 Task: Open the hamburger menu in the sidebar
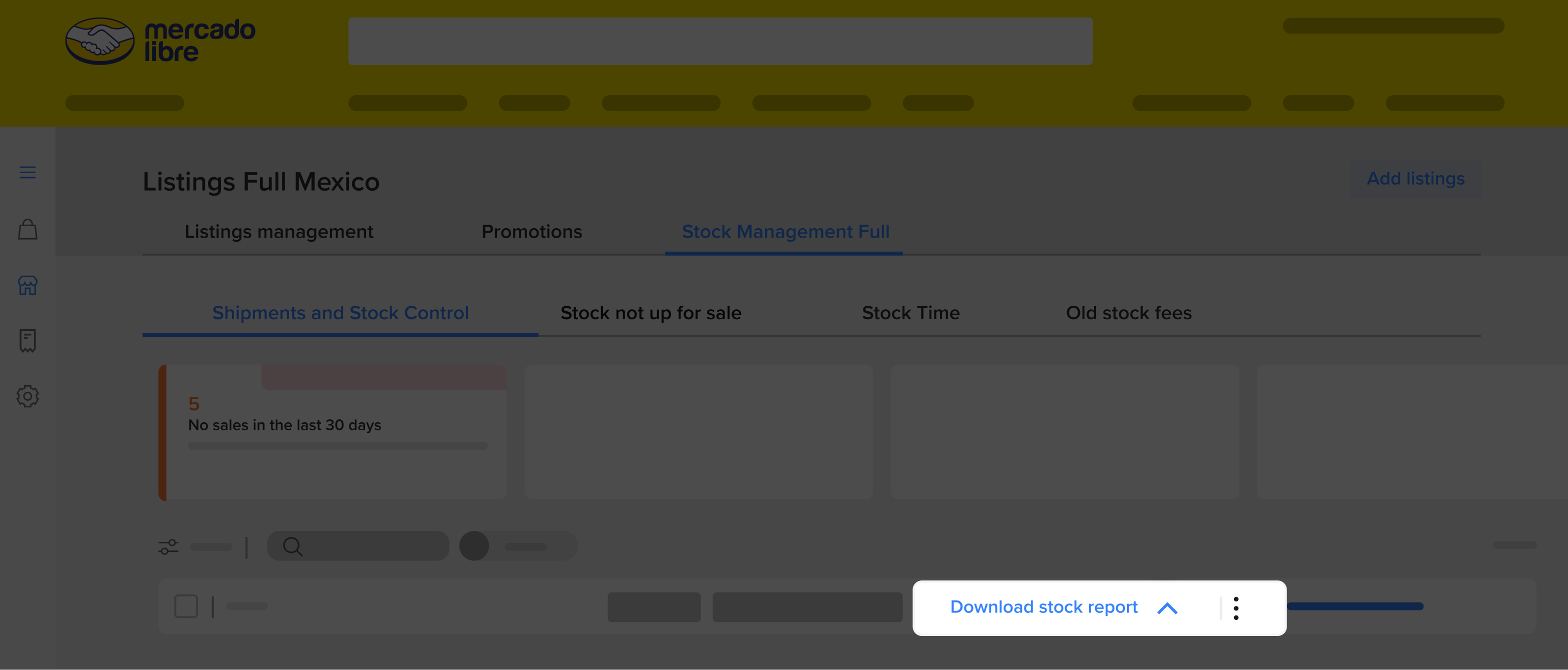click(27, 172)
